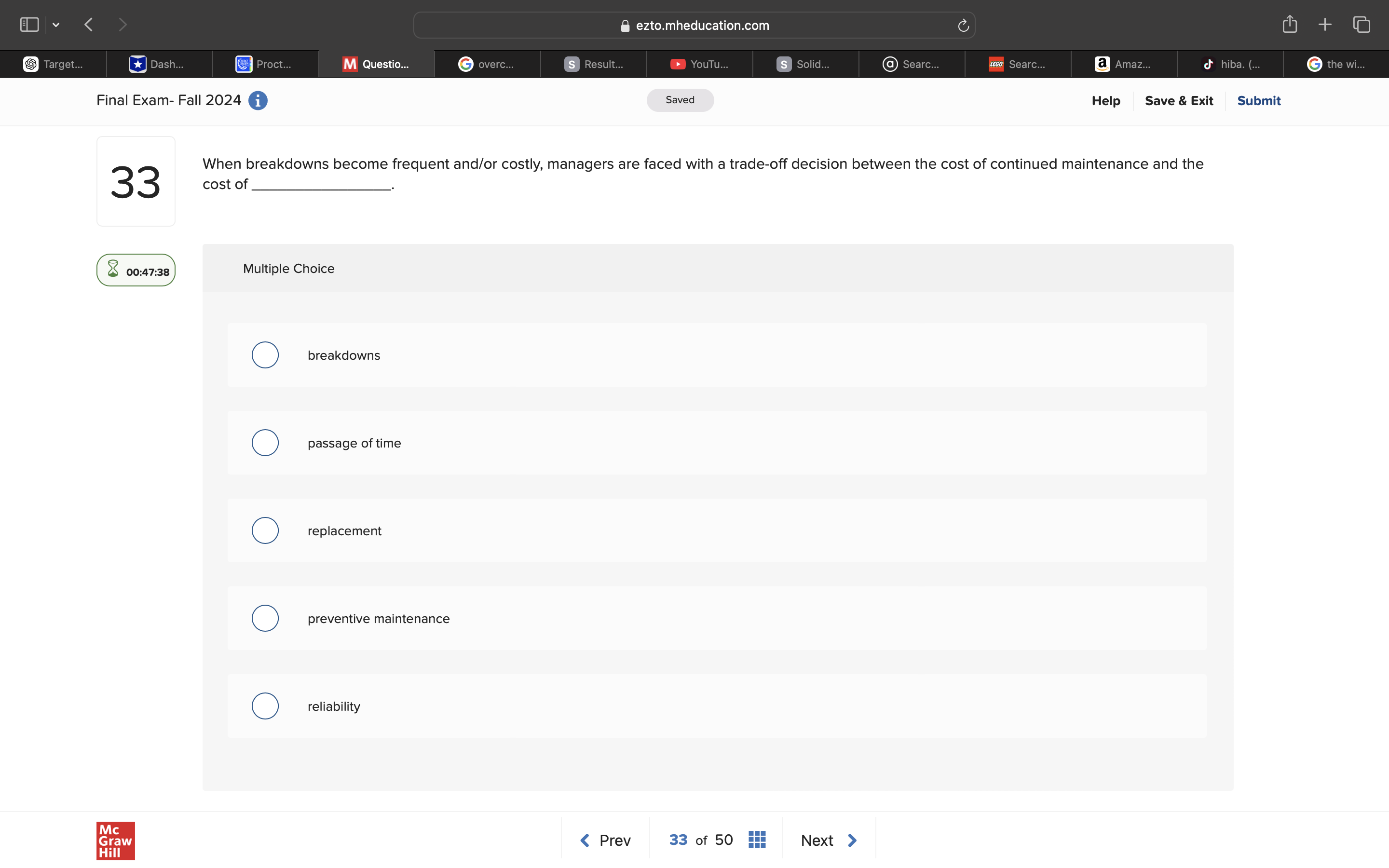Click Save & Exit
The image size is (1389, 868).
[x=1179, y=100]
